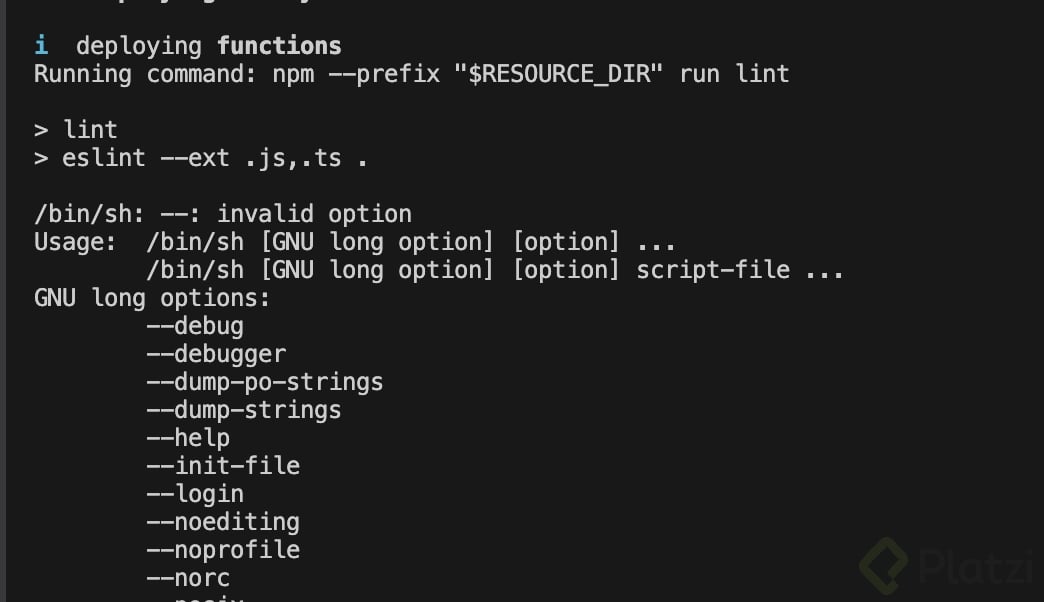The image size is (1044, 602).
Task: Click the word "functions" in bold
Action: coord(279,46)
